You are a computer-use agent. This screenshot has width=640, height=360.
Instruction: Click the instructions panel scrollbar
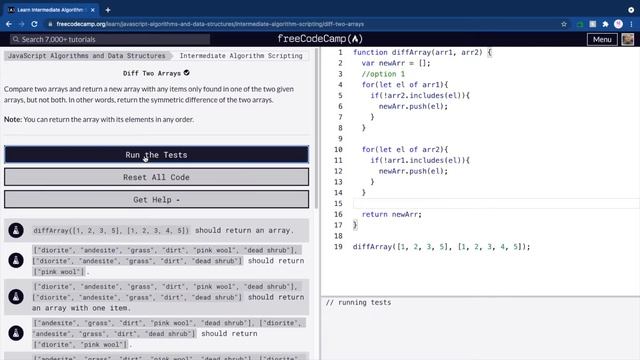[x=317, y=129]
